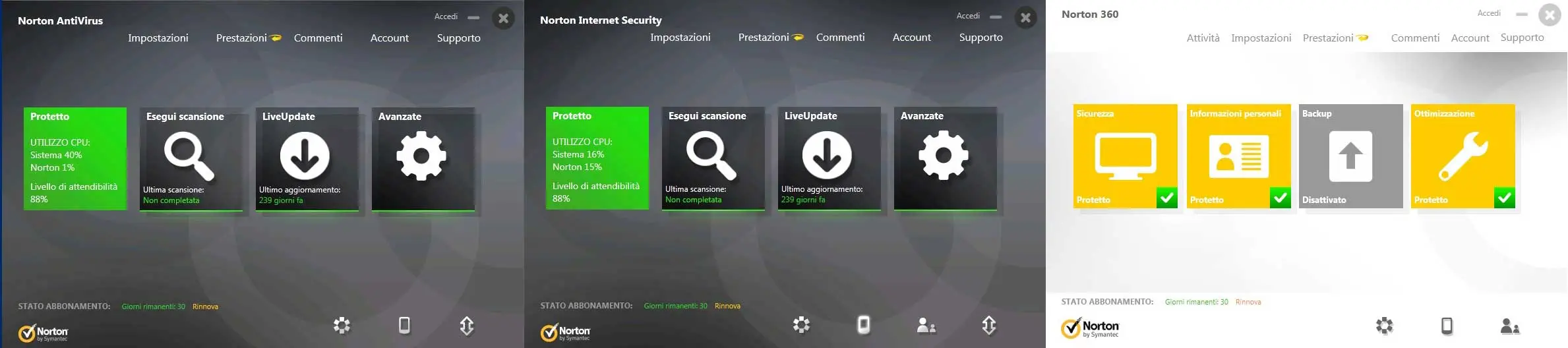Viewport: 1568px width, 348px height.
Task: Click mobile phone icon in Norton AntiVirus
Action: (x=404, y=325)
